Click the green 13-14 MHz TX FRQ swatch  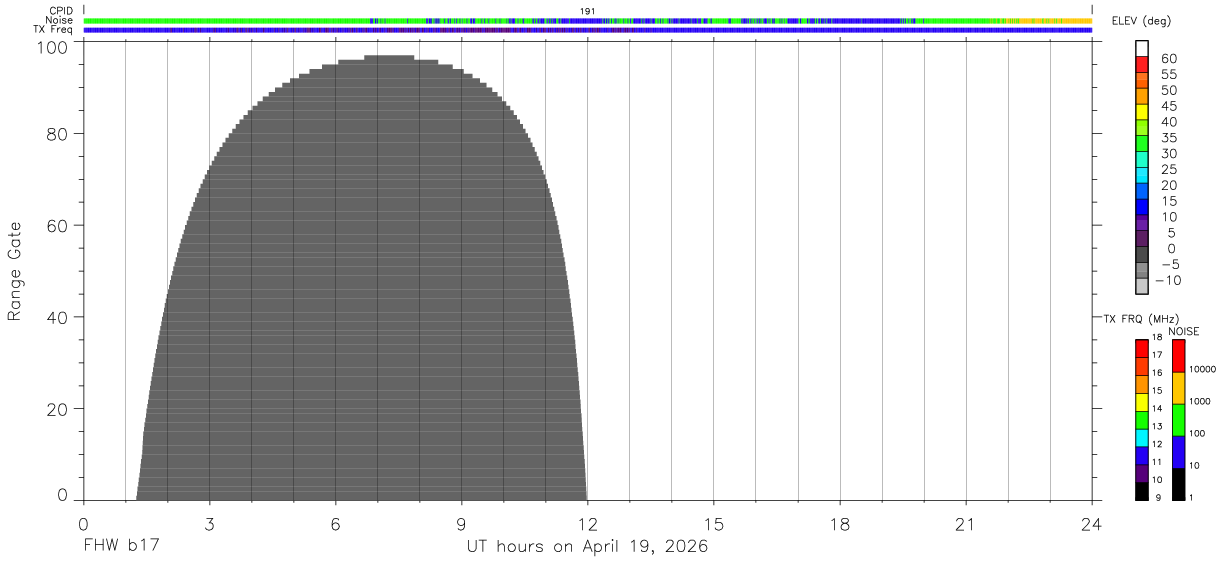tap(1142, 421)
